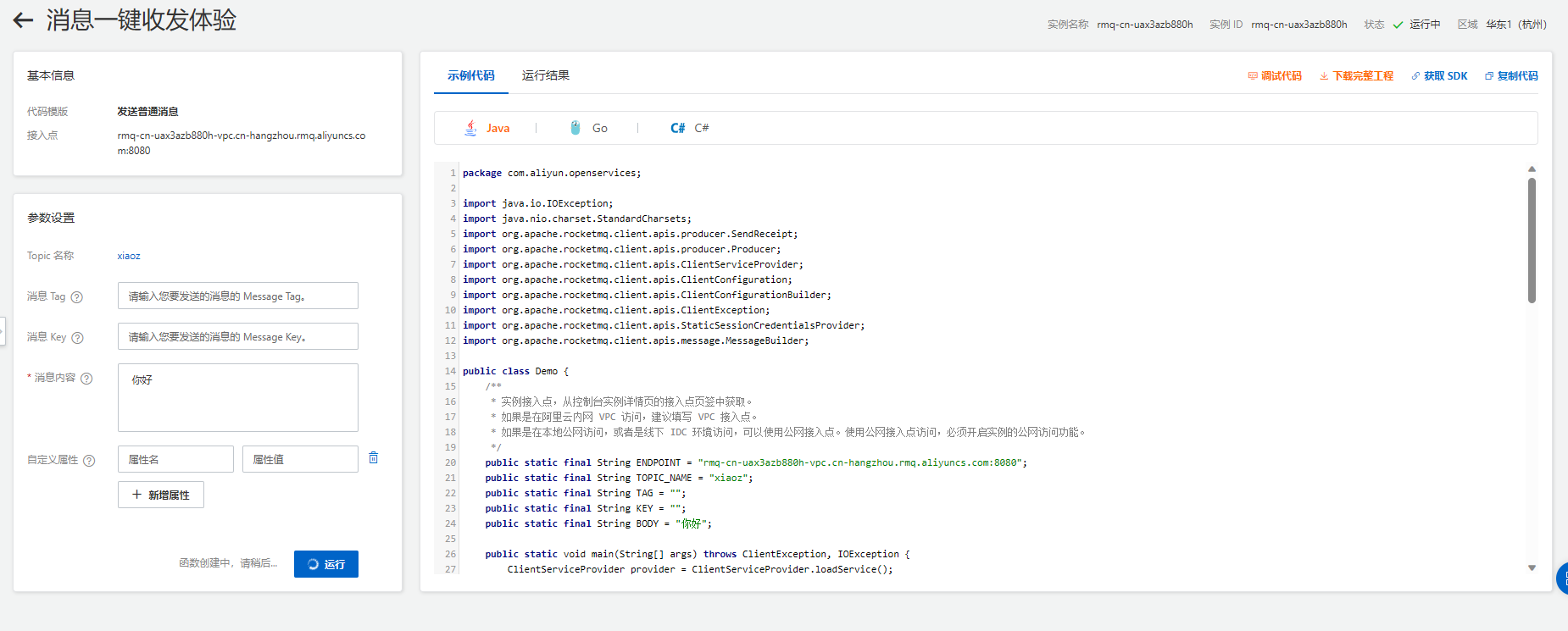Click the 运行中 status text

tap(1425, 25)
